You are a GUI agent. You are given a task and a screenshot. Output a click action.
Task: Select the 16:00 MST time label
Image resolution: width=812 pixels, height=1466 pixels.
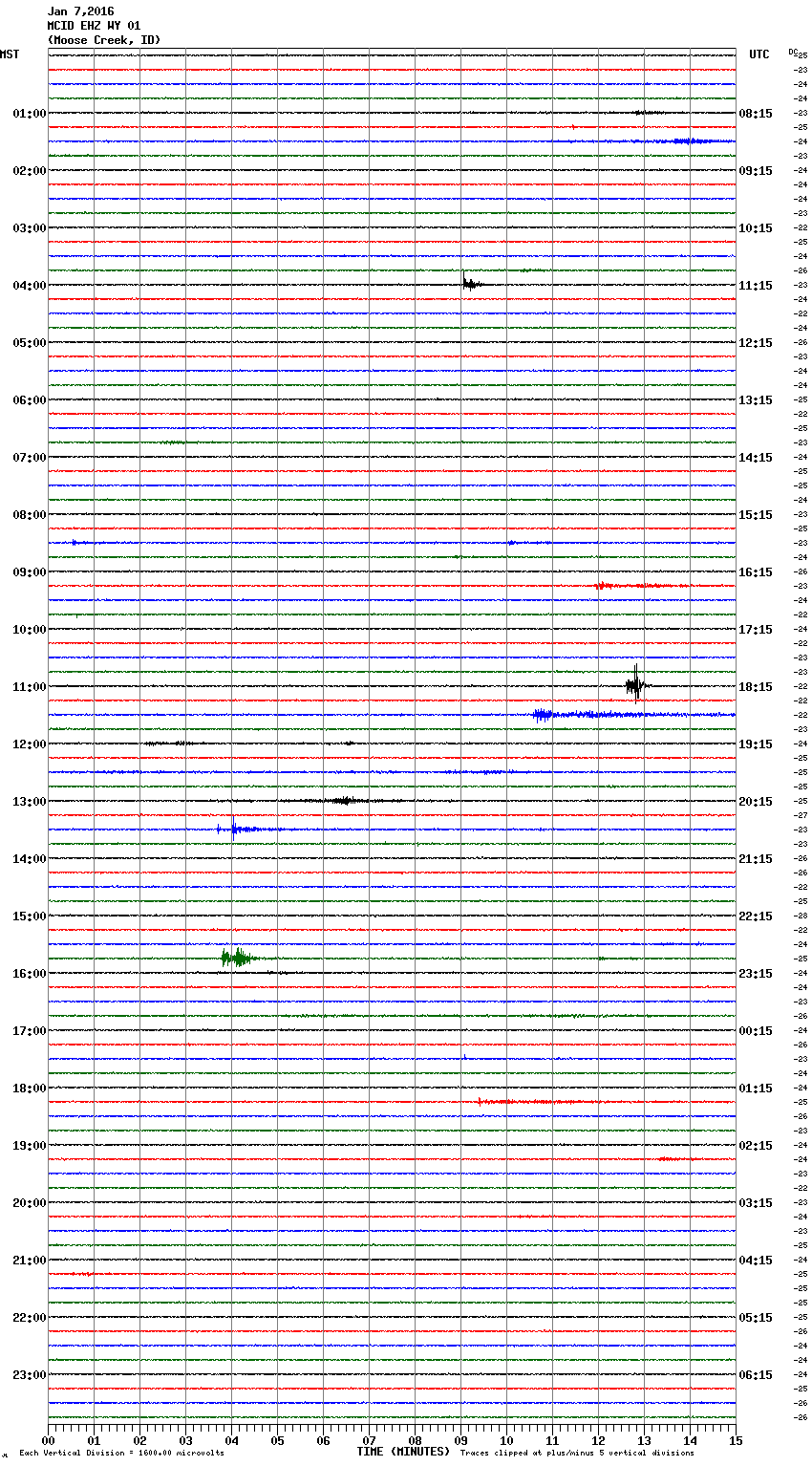pyautogui.click(x=29, y=974)
